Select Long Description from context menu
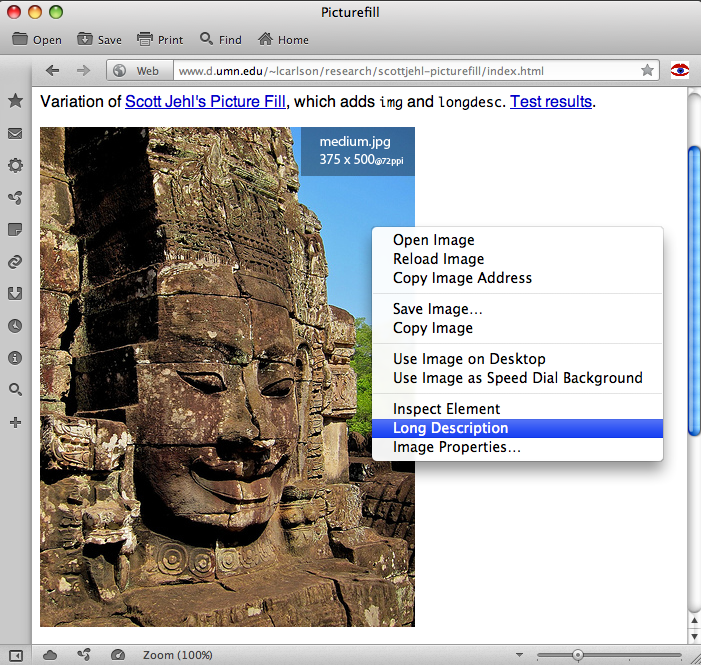Screen dimensions: 701x665 point(450,428)
